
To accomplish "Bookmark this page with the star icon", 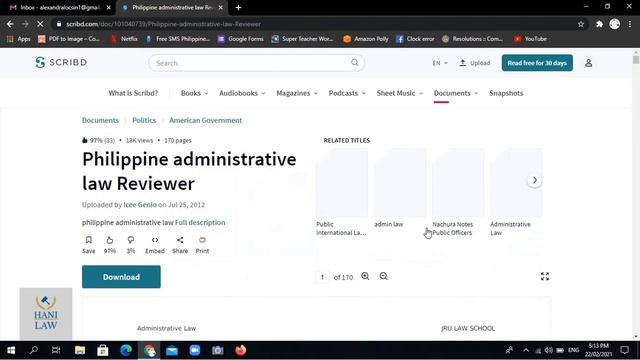I will click(x=581, y=24).
